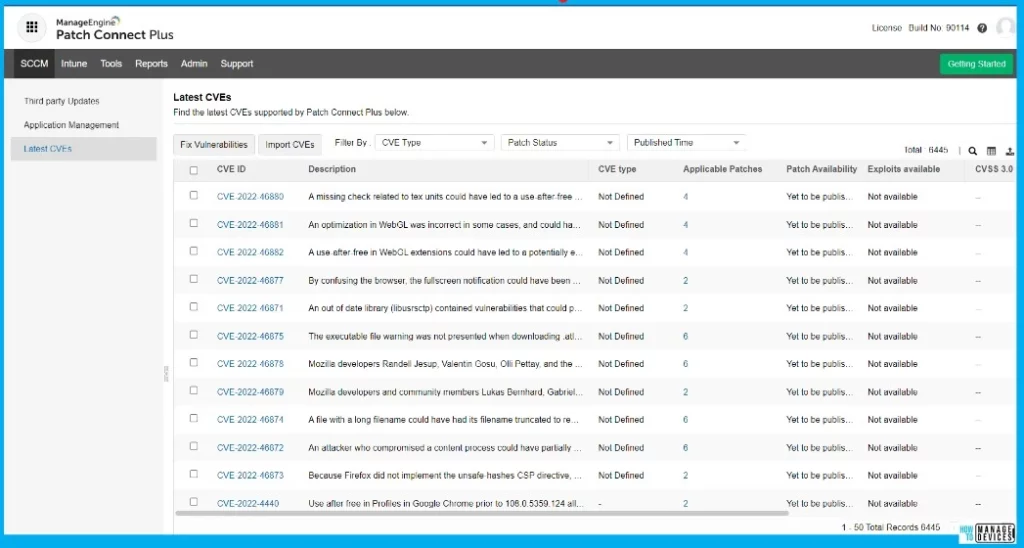Click the Fix Vulnerabilities button
The image size is (1024, 548).
point(214,144)
